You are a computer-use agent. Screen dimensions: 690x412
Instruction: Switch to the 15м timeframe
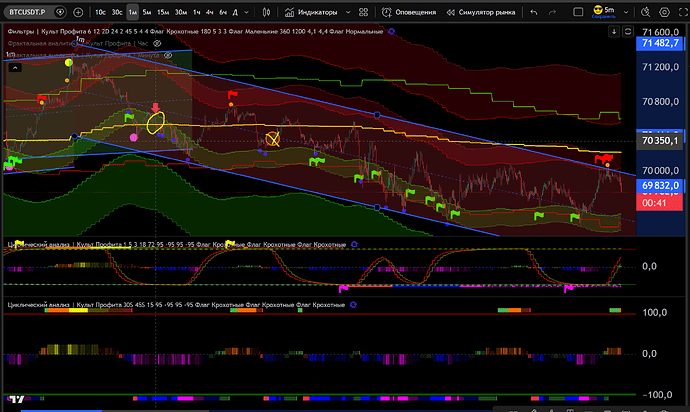pos(163,12)
